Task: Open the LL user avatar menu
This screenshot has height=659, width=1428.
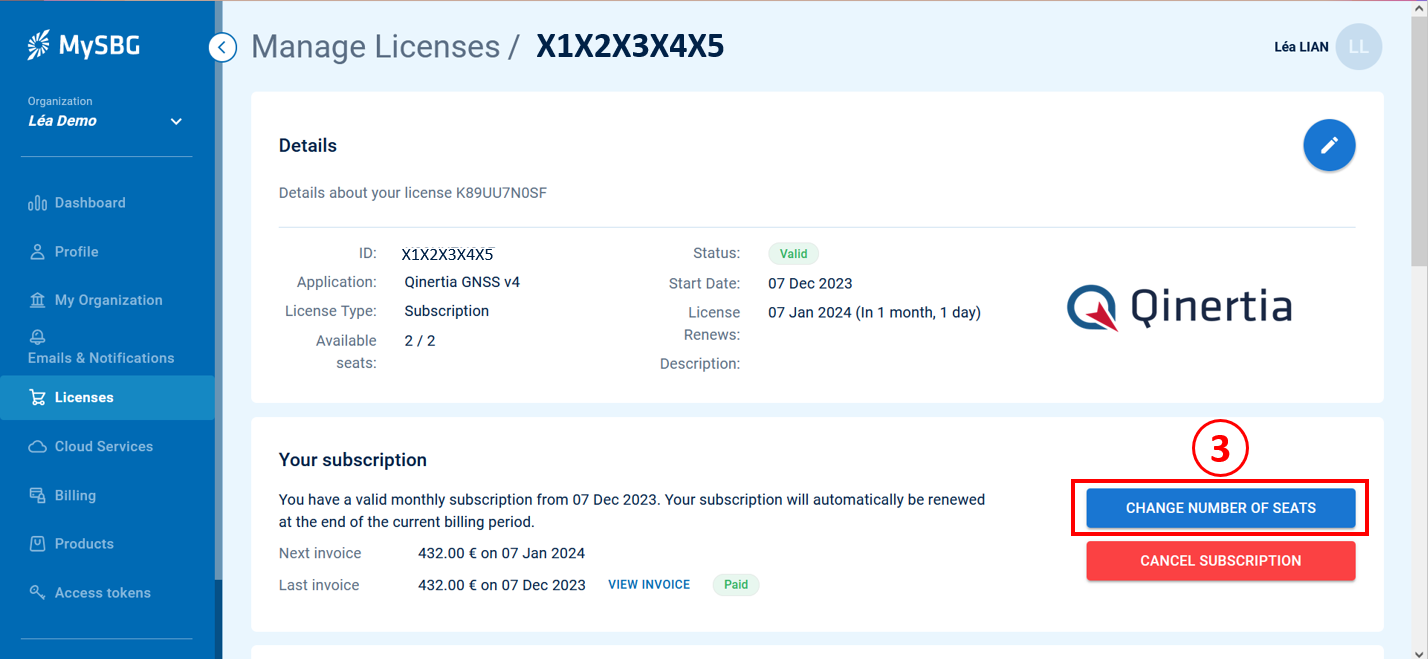Action: pyautogui.click(x=1358, y=47)
